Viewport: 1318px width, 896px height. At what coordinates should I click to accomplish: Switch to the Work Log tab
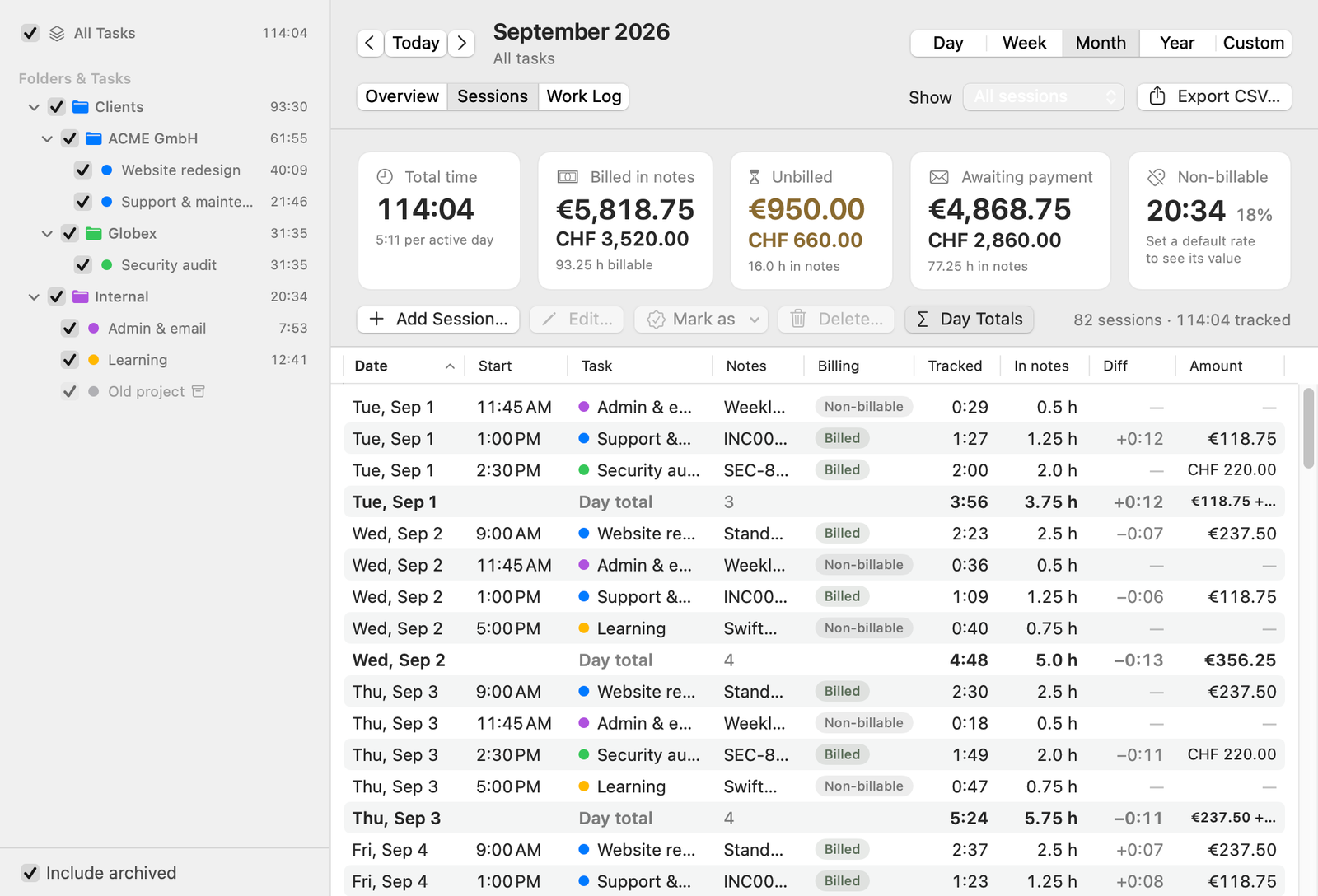(x=584, y=96)
